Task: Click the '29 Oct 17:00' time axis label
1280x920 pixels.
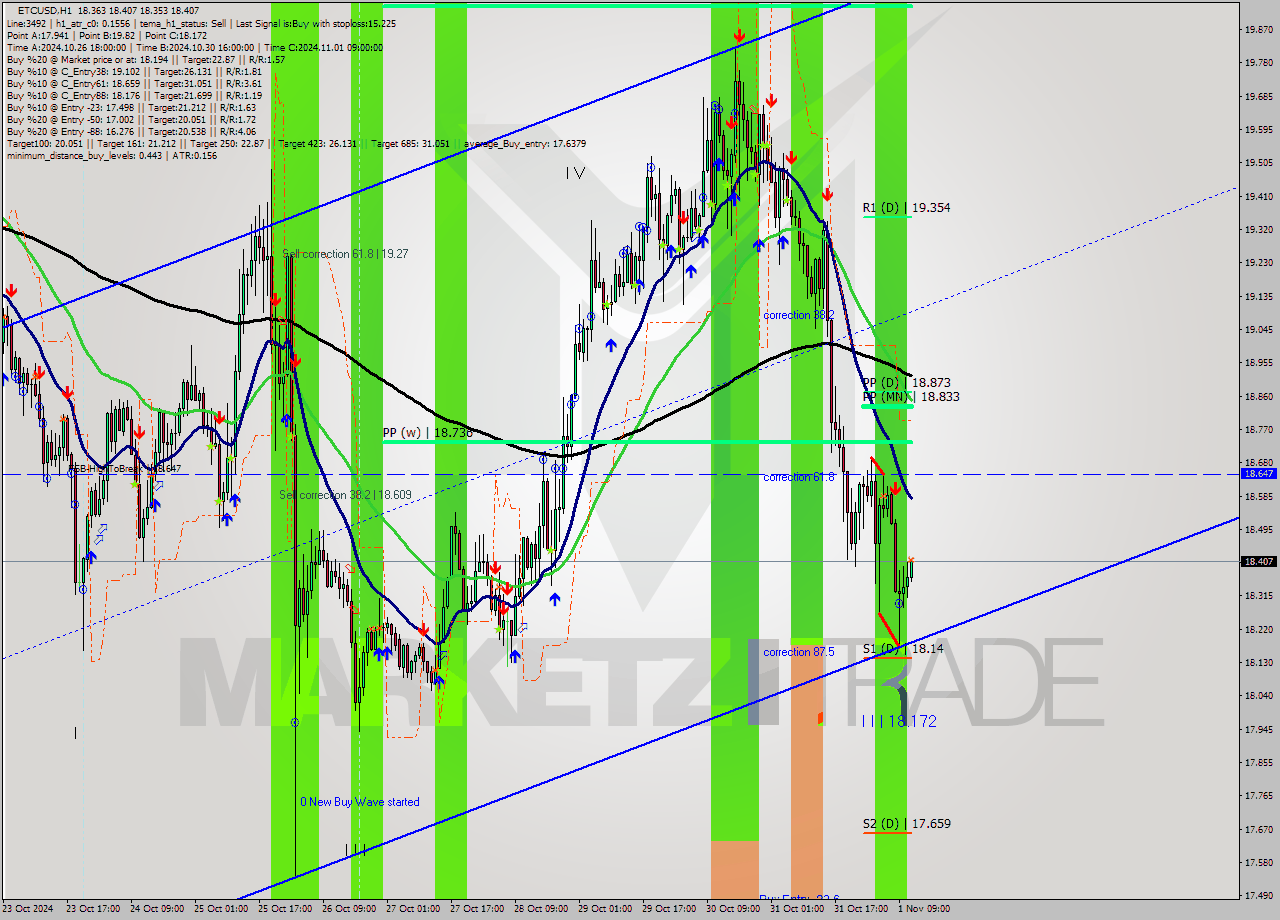Action: tap(669, 909)
